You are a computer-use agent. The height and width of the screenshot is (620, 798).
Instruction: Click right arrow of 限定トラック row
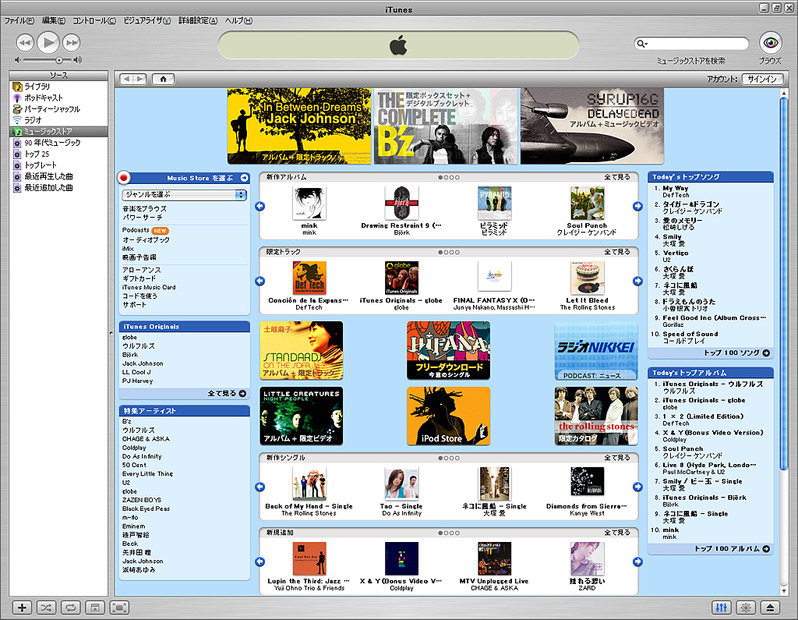(x=638, y=281)
